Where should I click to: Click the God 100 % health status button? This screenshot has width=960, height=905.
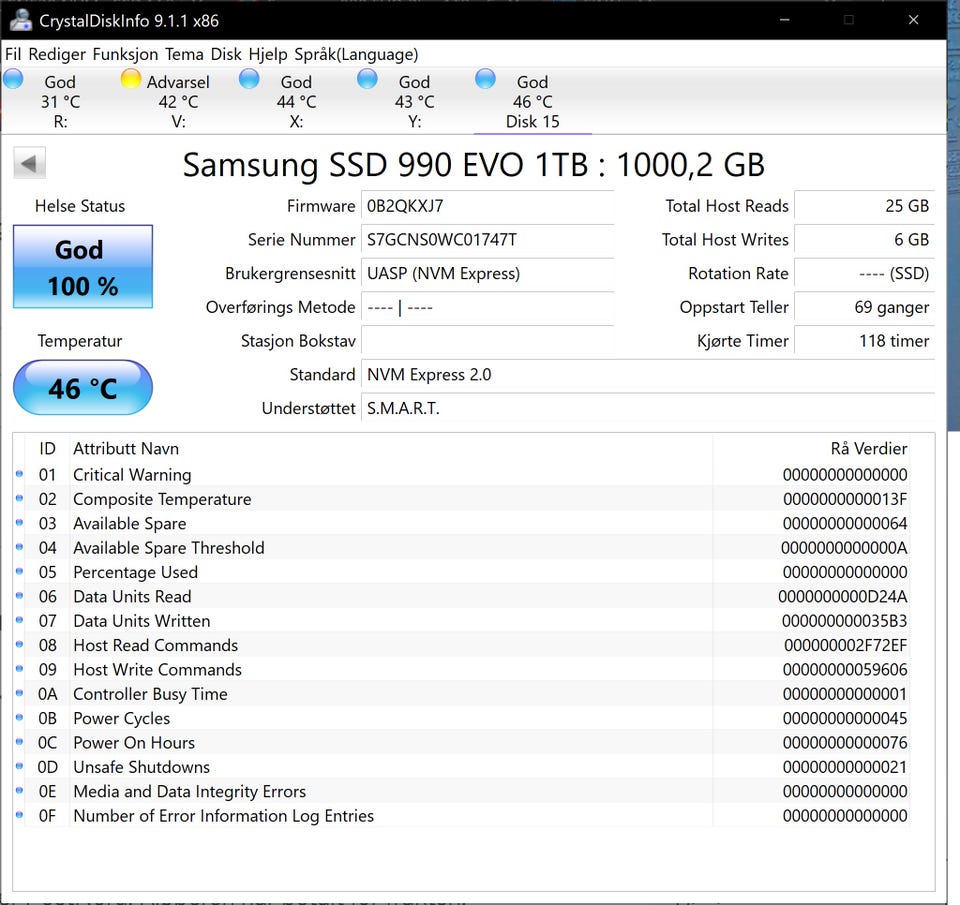[x=83, y=266]
